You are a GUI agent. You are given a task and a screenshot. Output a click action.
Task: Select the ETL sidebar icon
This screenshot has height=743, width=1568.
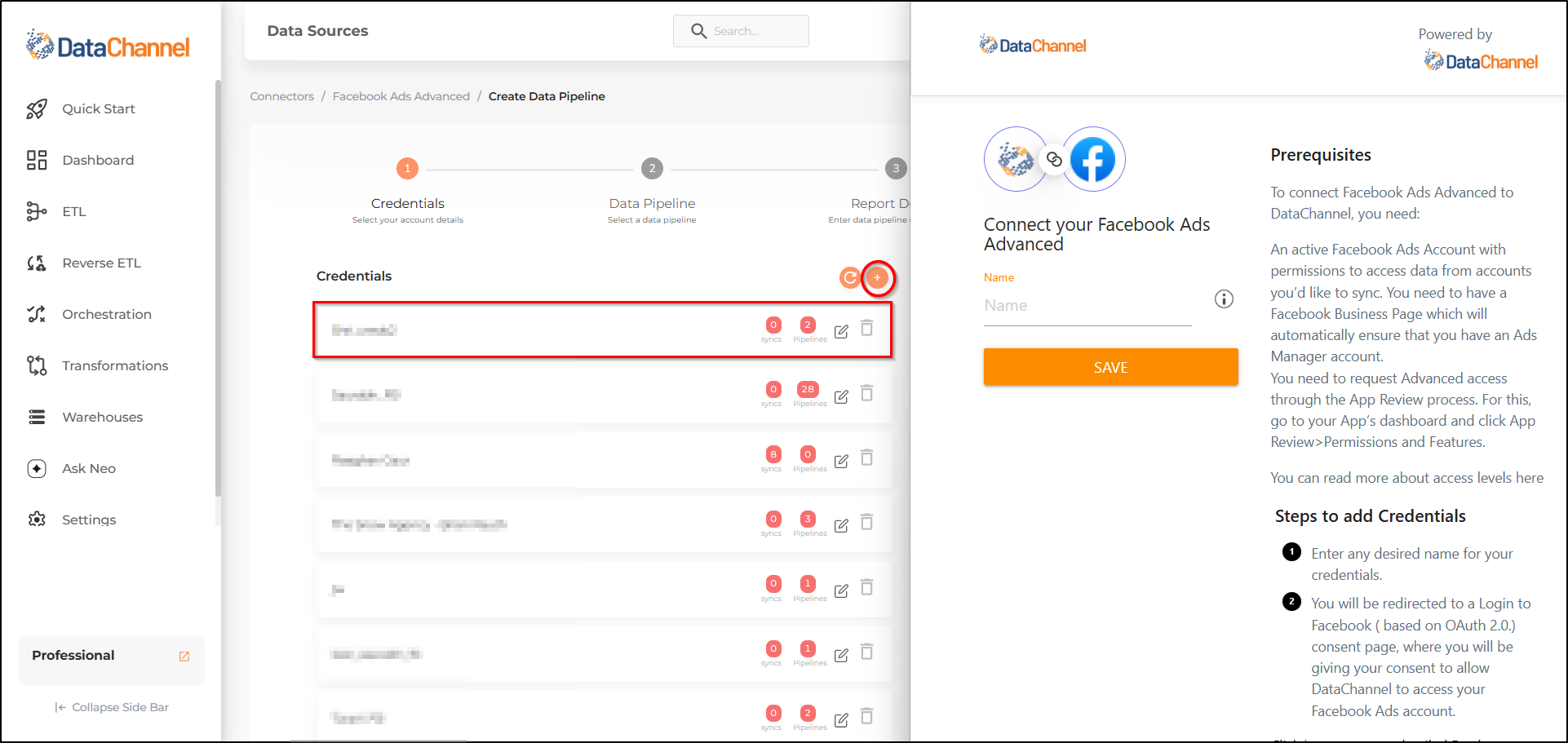(x=37, y=211)
